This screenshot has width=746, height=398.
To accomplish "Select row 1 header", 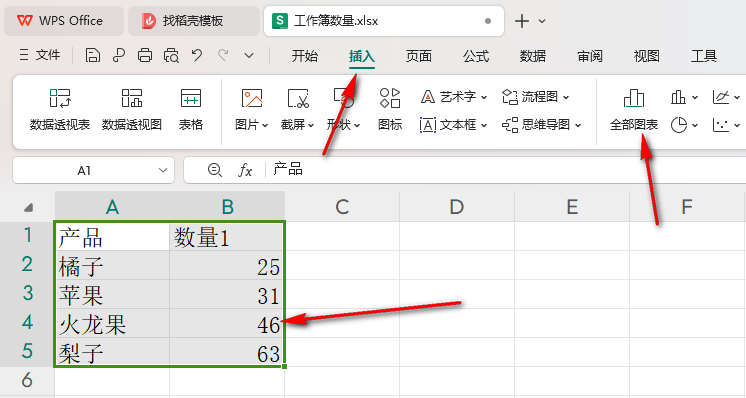I will point(27,236).
